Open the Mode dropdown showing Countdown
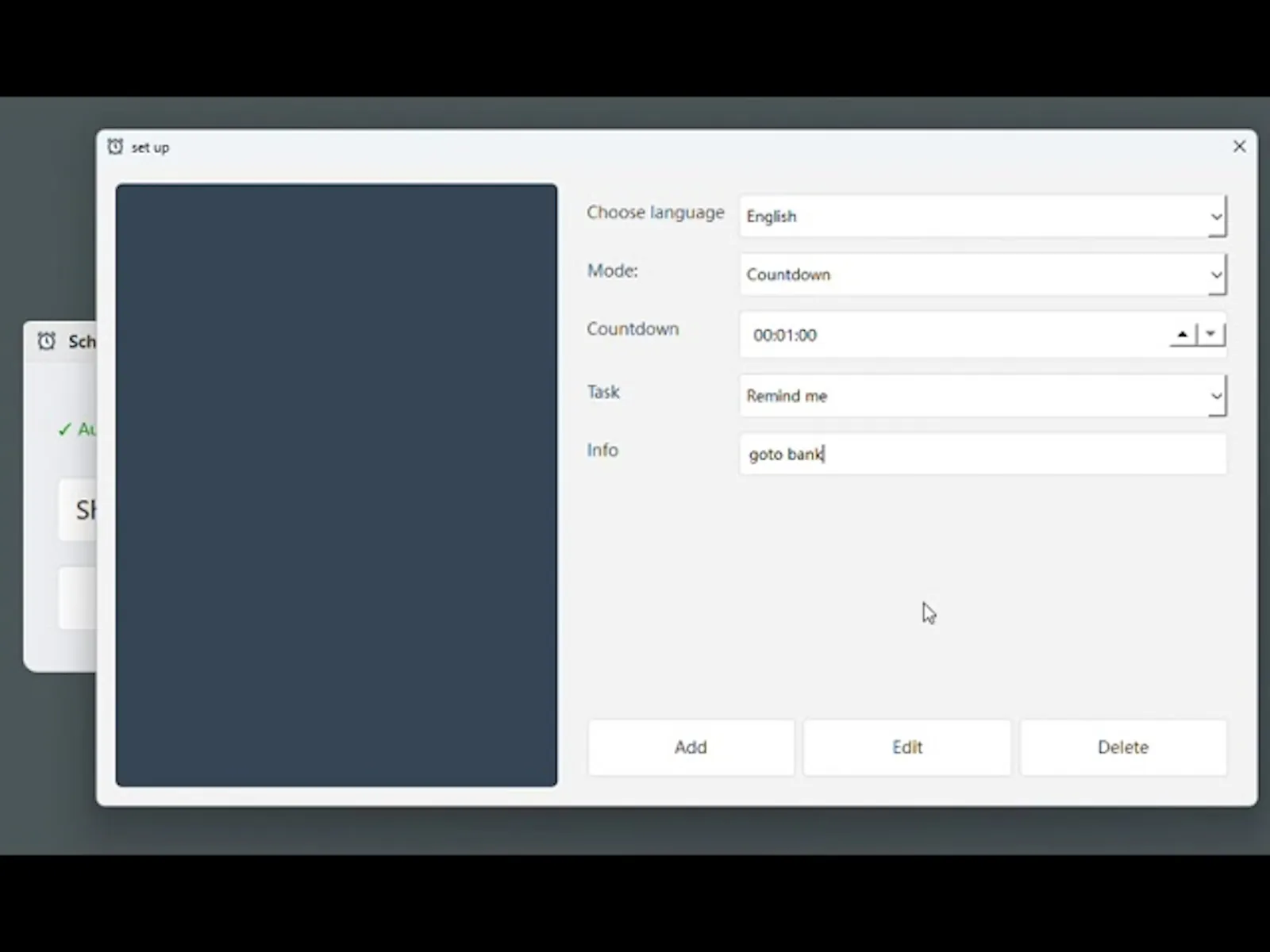 click(983, 274)
